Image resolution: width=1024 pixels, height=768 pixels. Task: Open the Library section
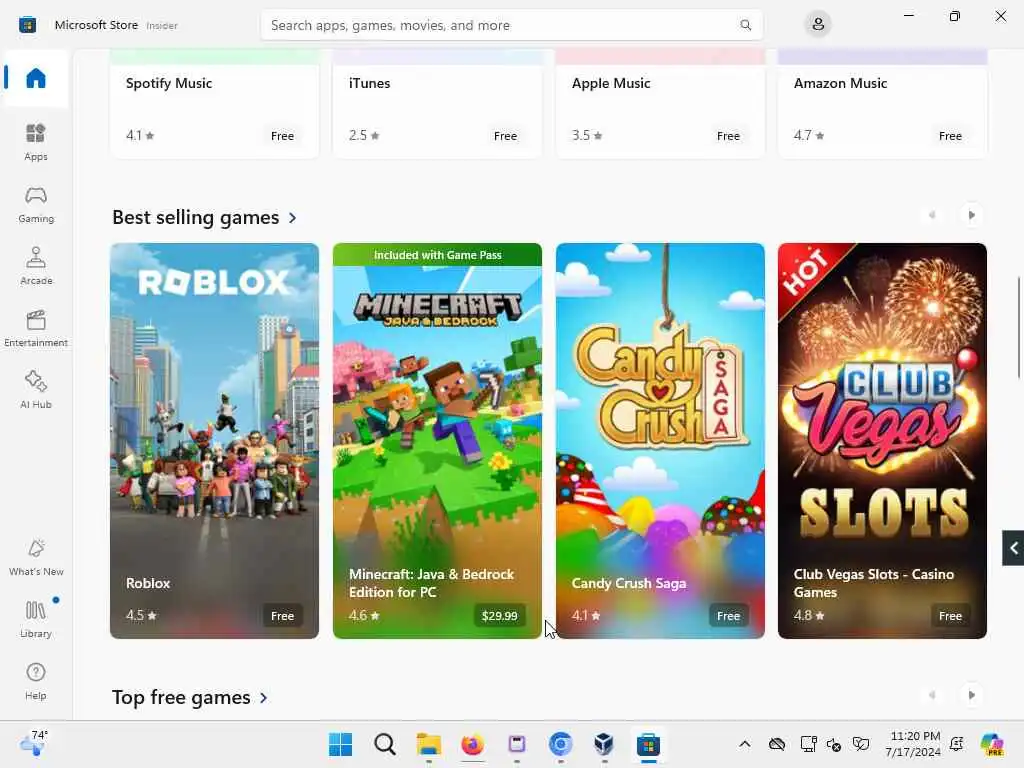point(36,619)
